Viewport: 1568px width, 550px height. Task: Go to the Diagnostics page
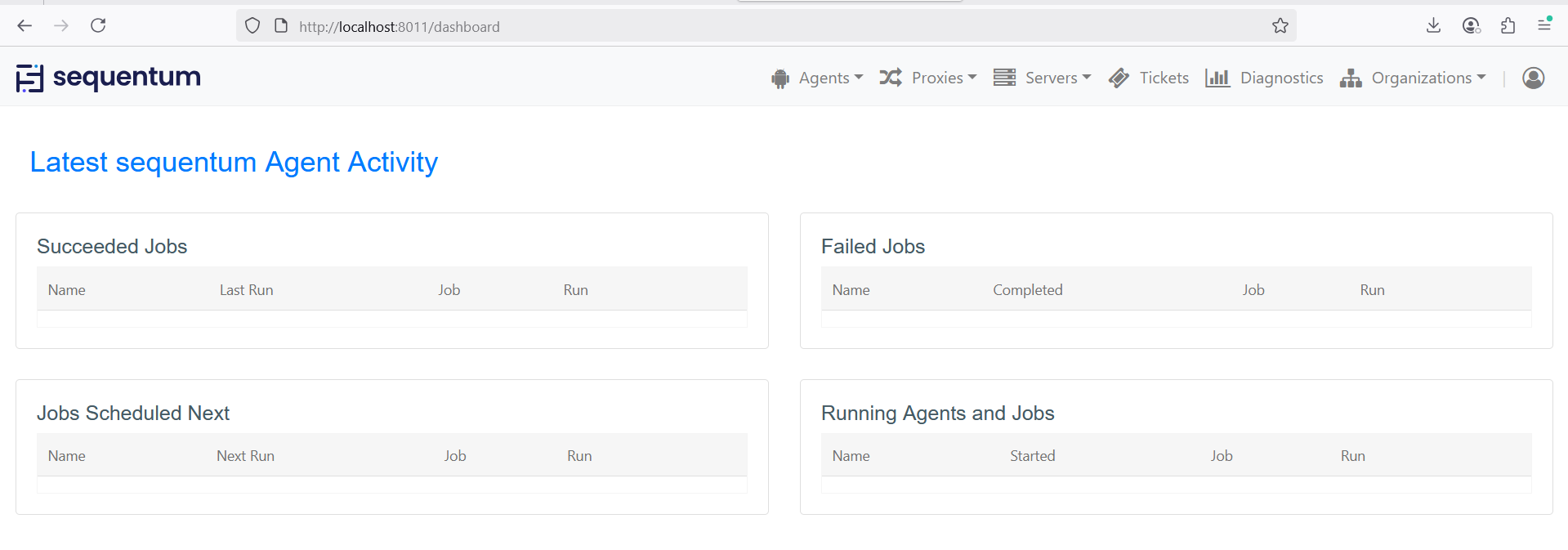pyautogui.click(x=1281, y=78)
